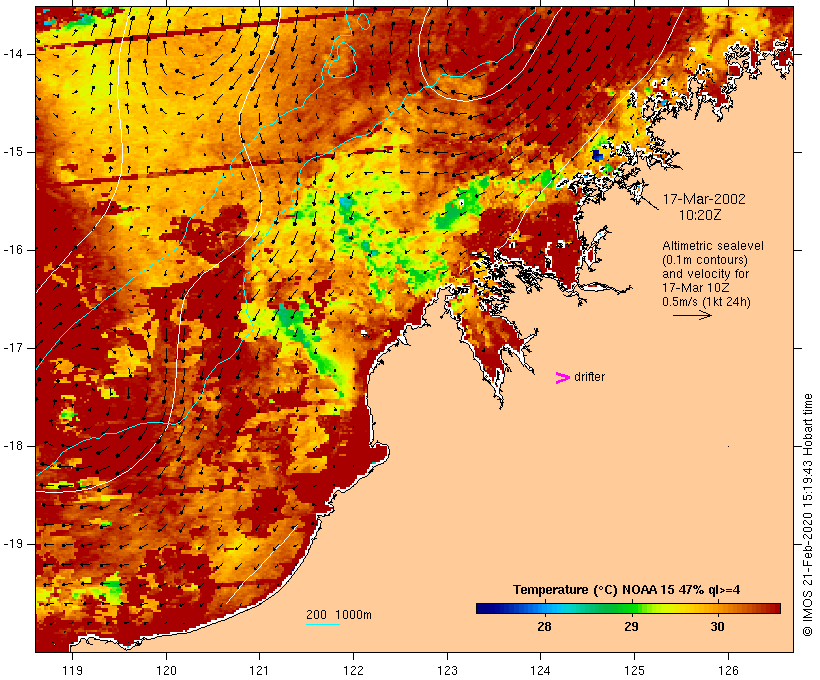Click the longitude label '124'
Screen dimensions: 820x680
coord(540,670)
